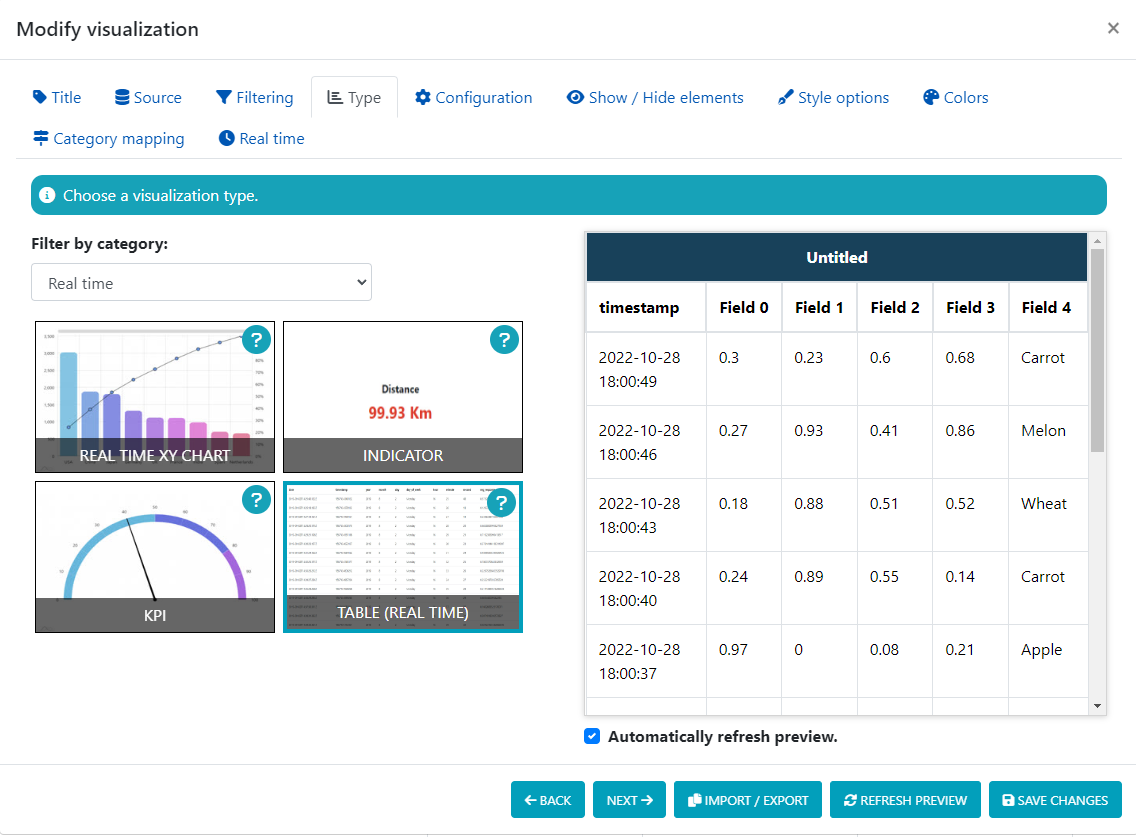Select the Type tab

coord(354,97)
